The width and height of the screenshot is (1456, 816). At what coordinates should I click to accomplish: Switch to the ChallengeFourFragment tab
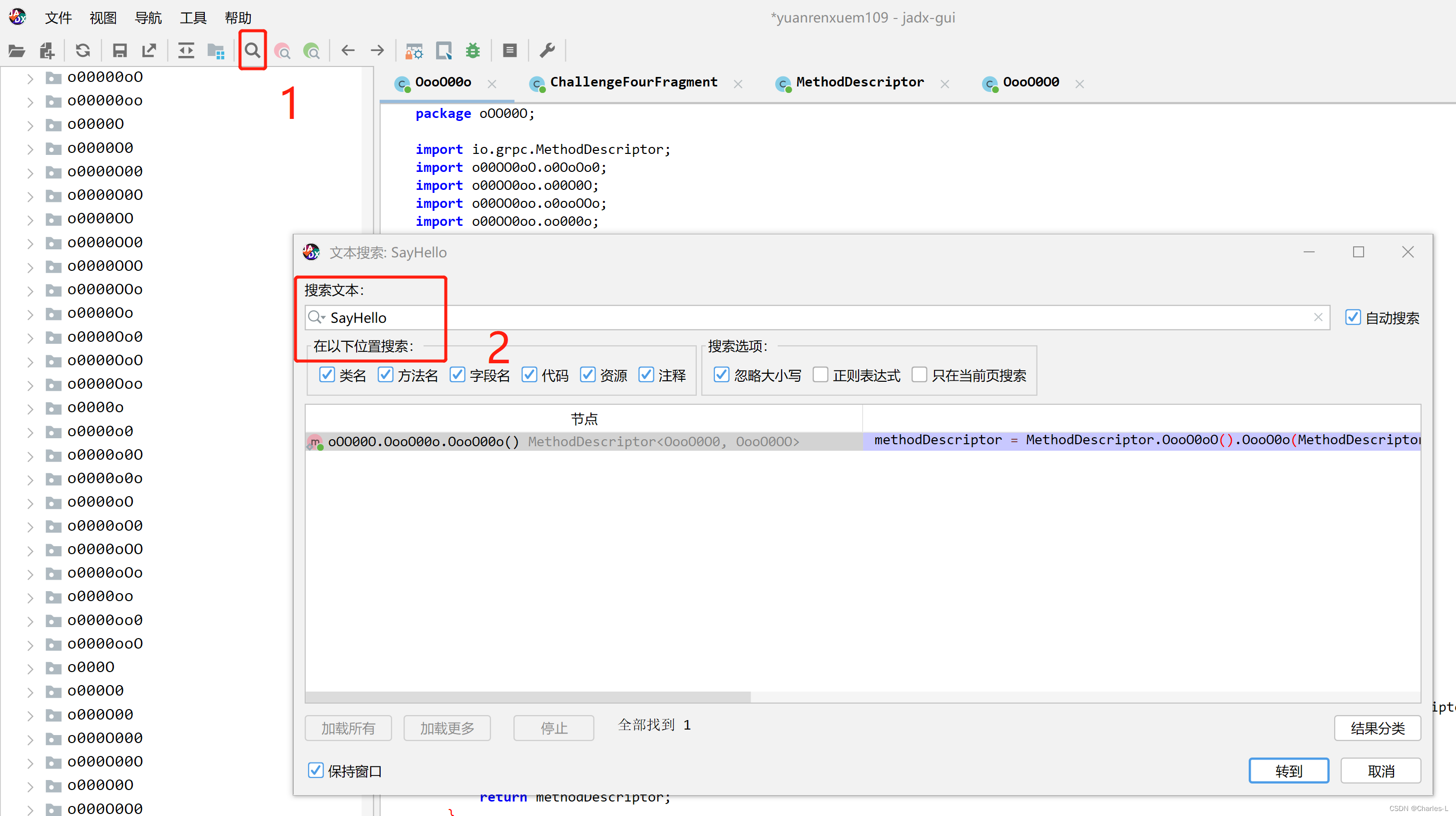click(633, 82)
